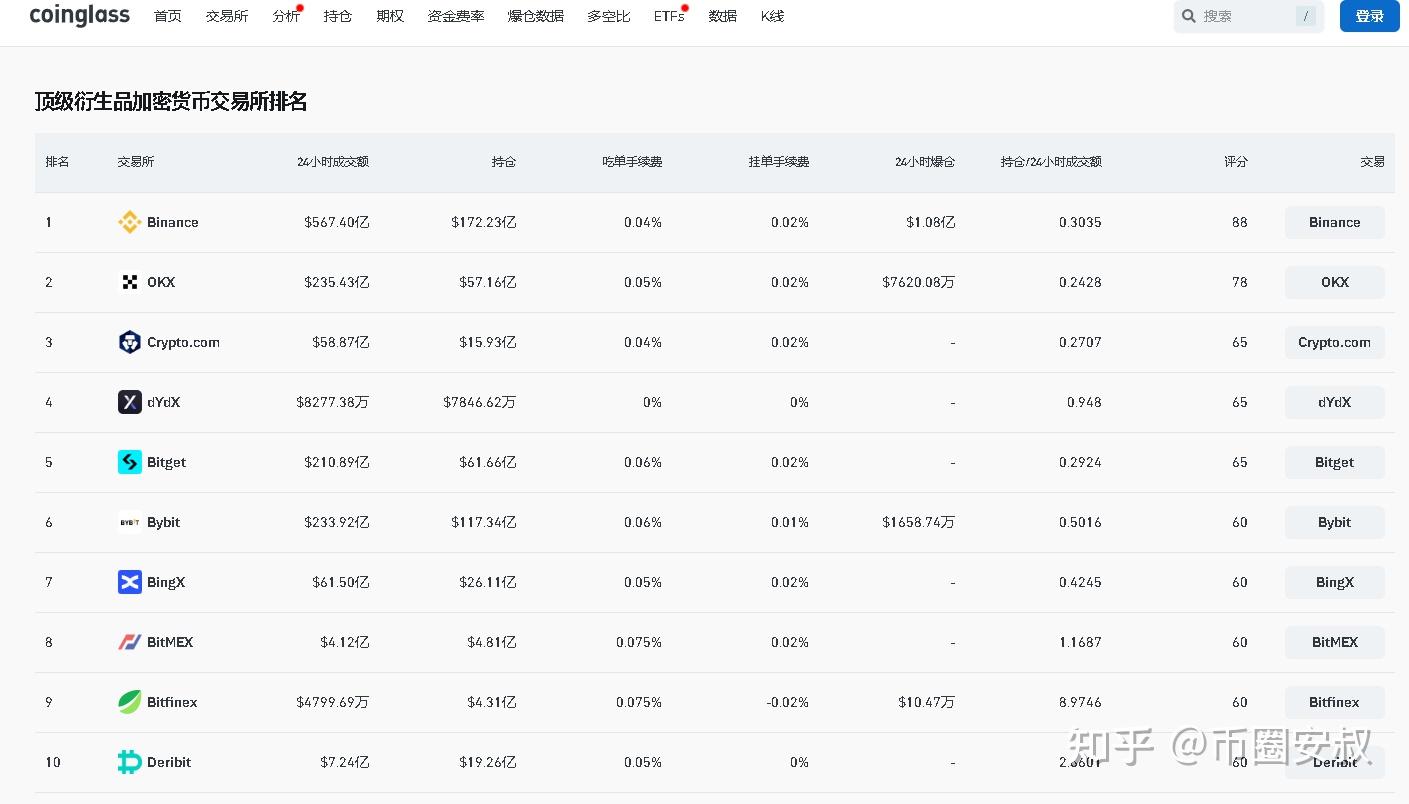Click the score 88 cell

coord(1240,222)
